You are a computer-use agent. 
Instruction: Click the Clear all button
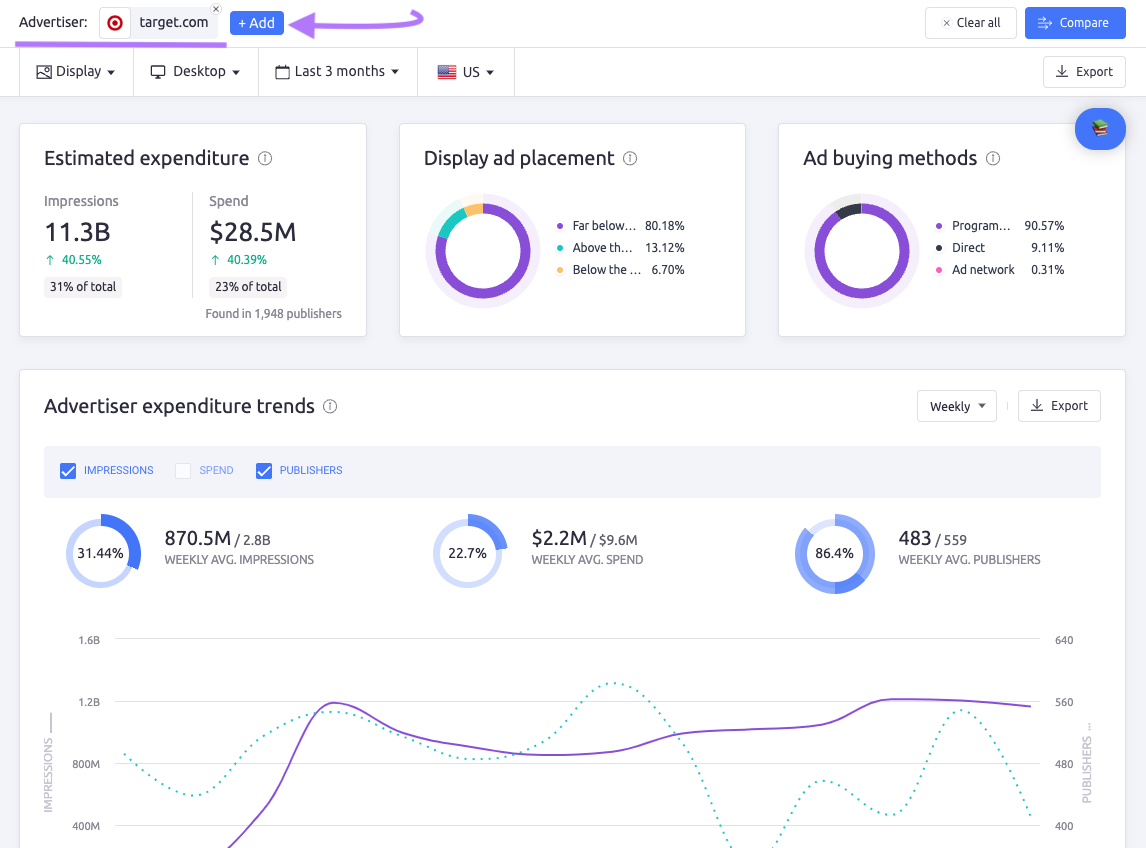971,23
